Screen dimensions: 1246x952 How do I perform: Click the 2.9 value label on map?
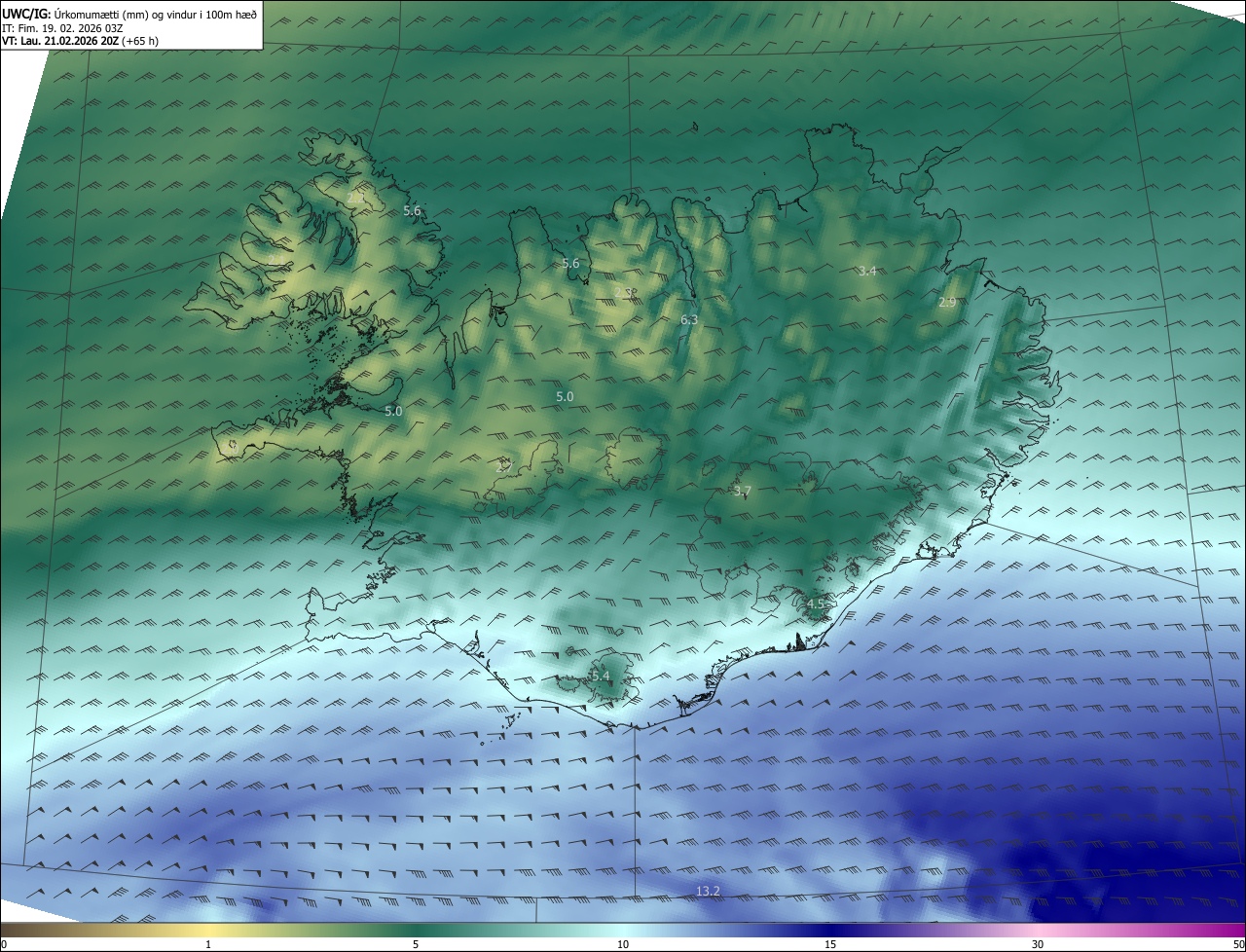pyautogui.click(x=947, y=303)
